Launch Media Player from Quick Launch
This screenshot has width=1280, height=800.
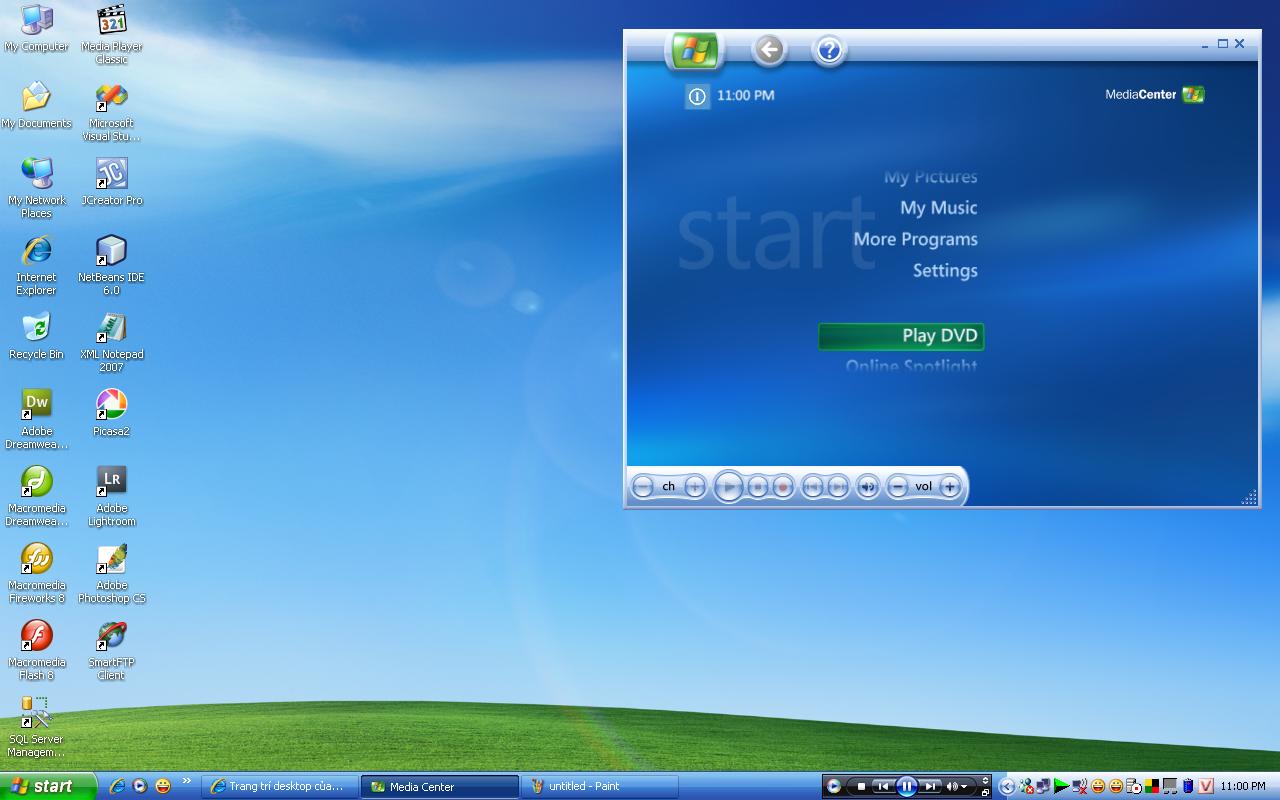tap(140, 786)
